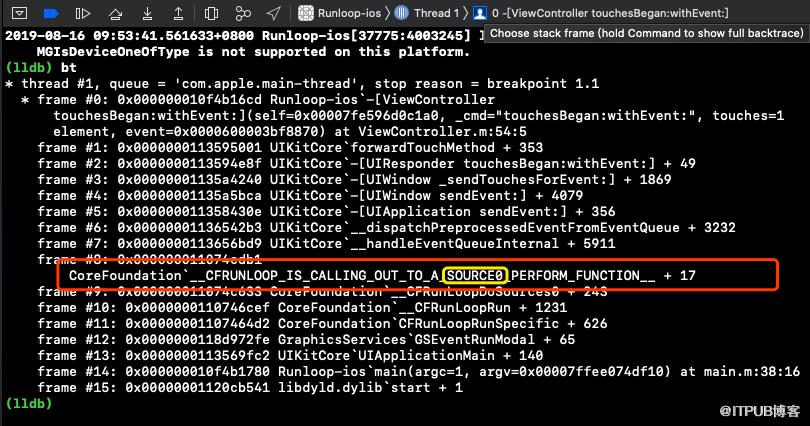Select frame #12 GSEventRunModal line
The height and width of the screenshot is (426, 810).
(306, 340)
